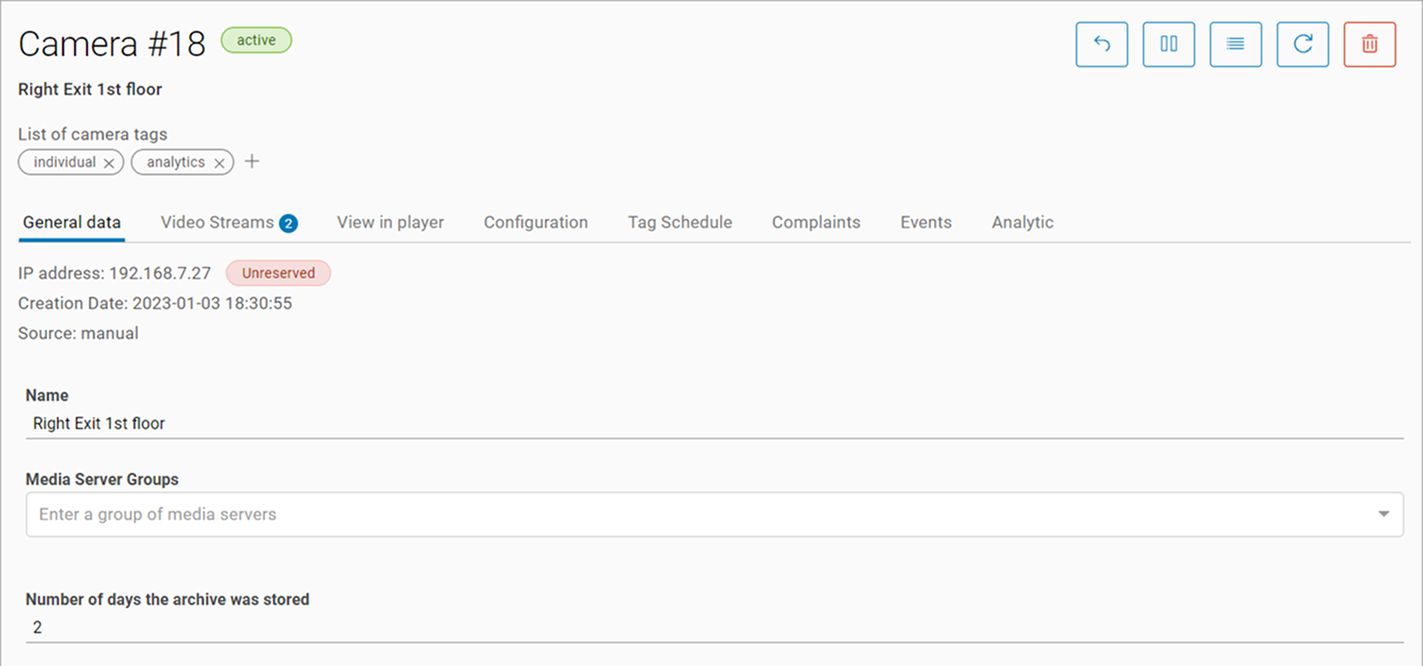Open the Analytic tab
The image size is (1423, 666).
coord(1022,222)
